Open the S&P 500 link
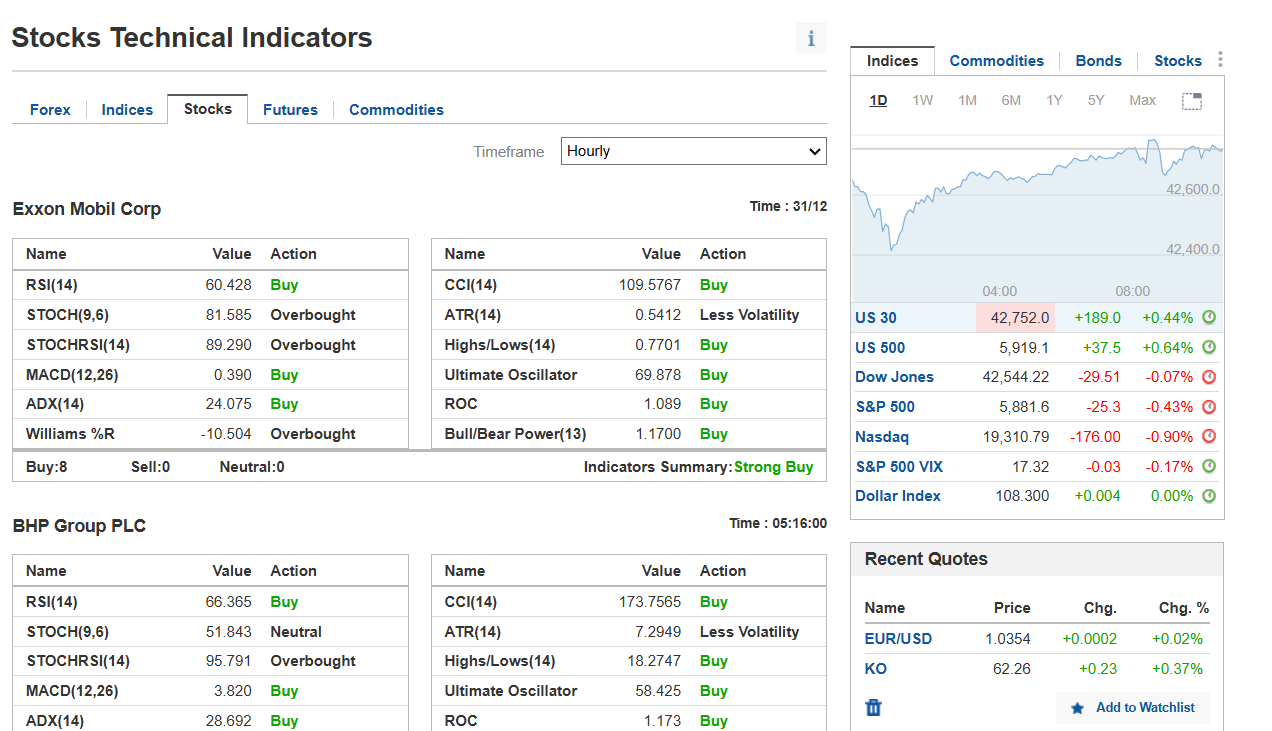Screen dimensions: 1272x731 pyautogui.click(x=885, y=407)
